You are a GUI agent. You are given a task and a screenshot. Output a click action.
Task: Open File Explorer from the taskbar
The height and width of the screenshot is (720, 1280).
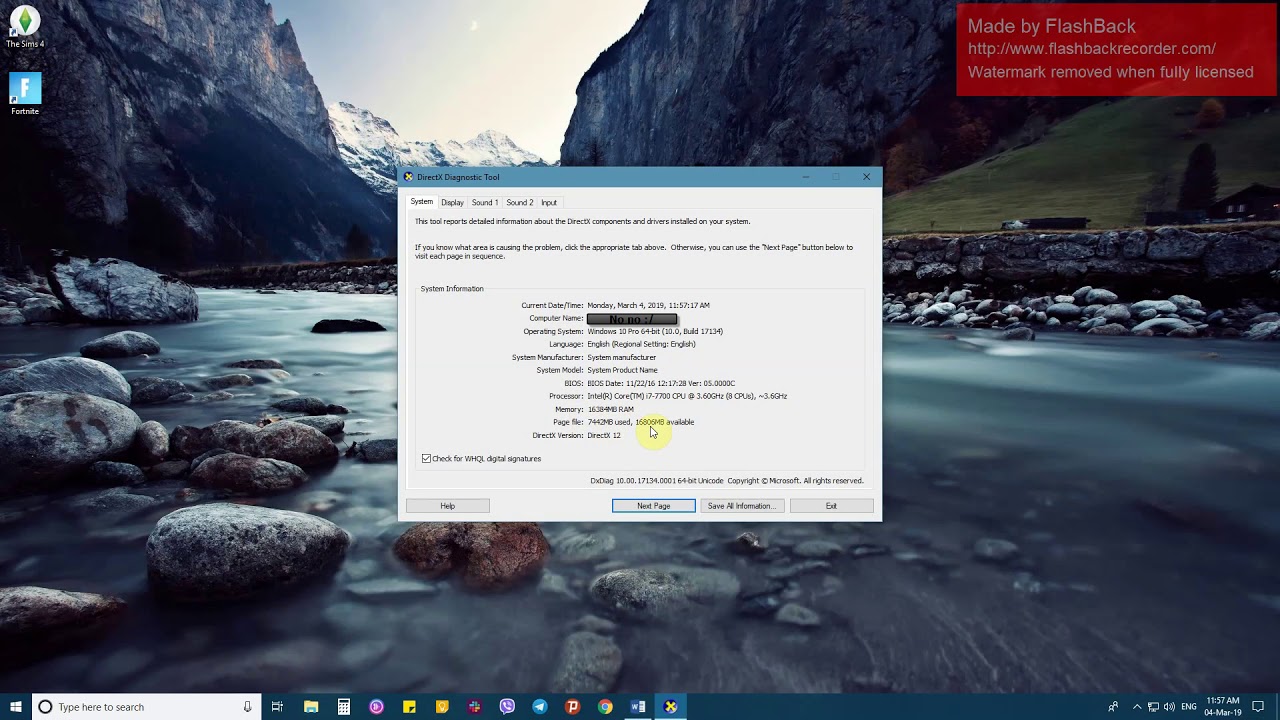tap(311, 707)
